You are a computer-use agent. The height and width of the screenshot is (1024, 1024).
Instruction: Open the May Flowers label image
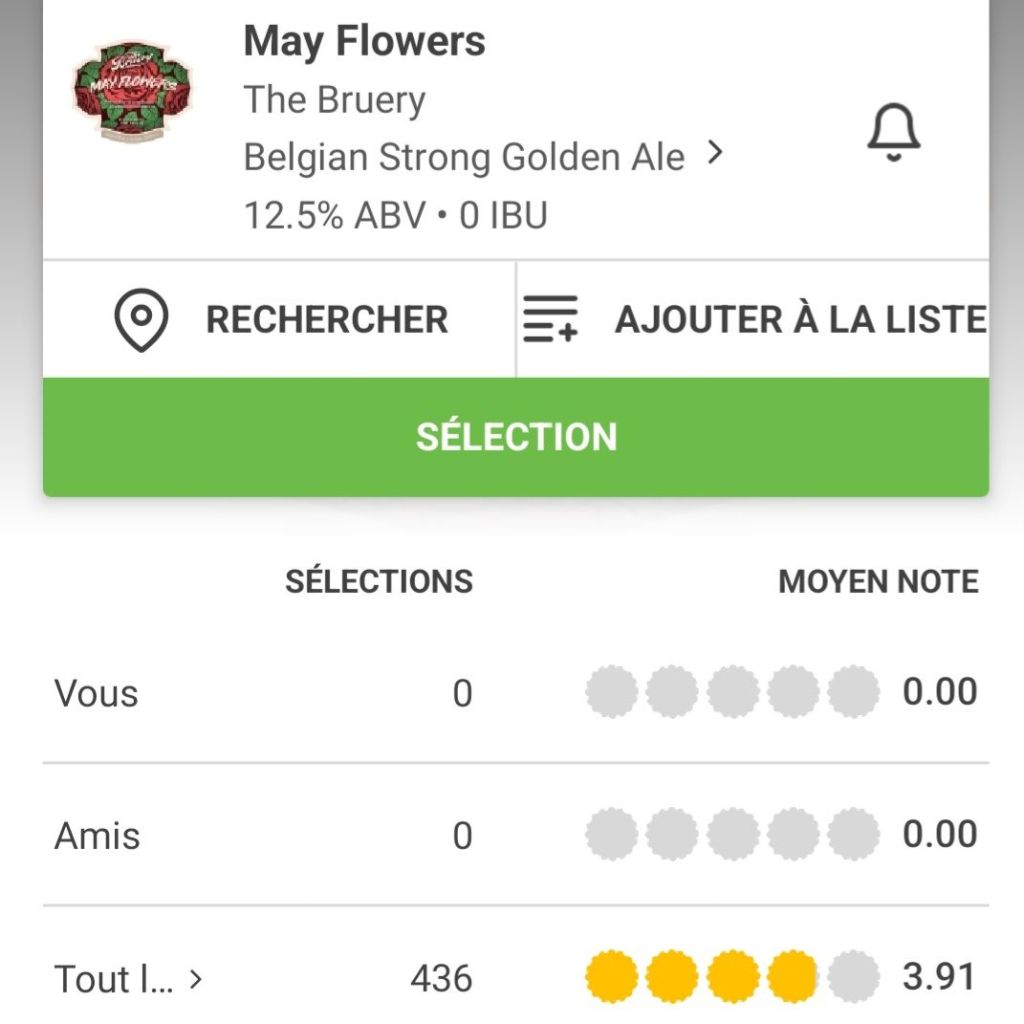[x=133, y=91]
